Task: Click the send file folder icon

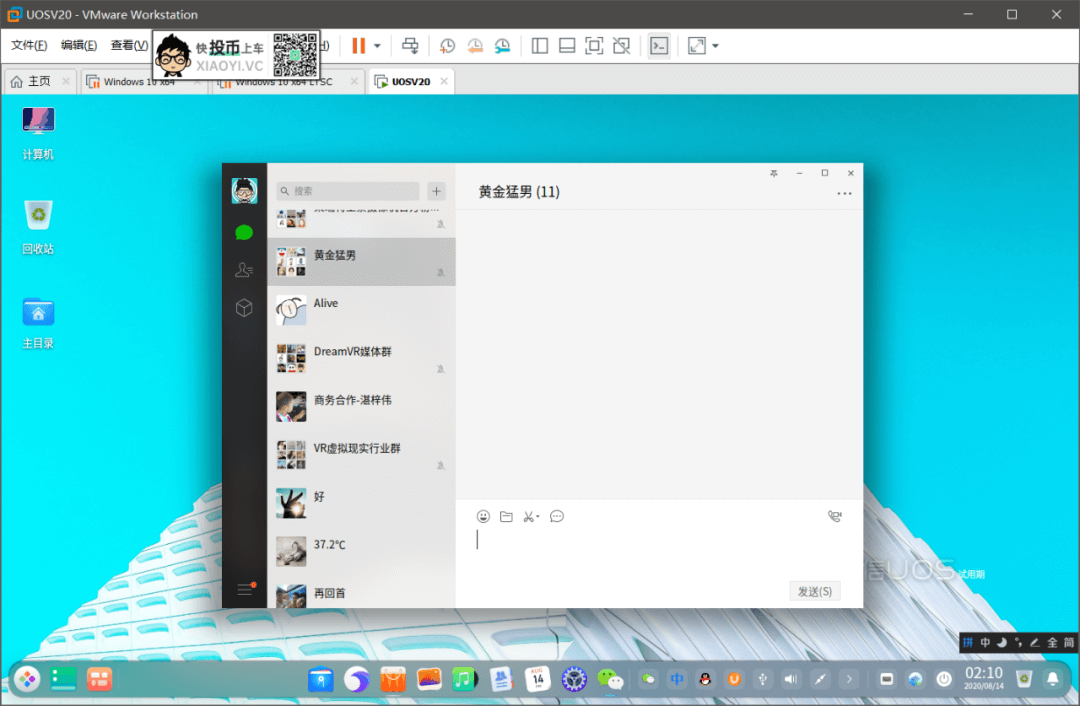Action: 506,517
